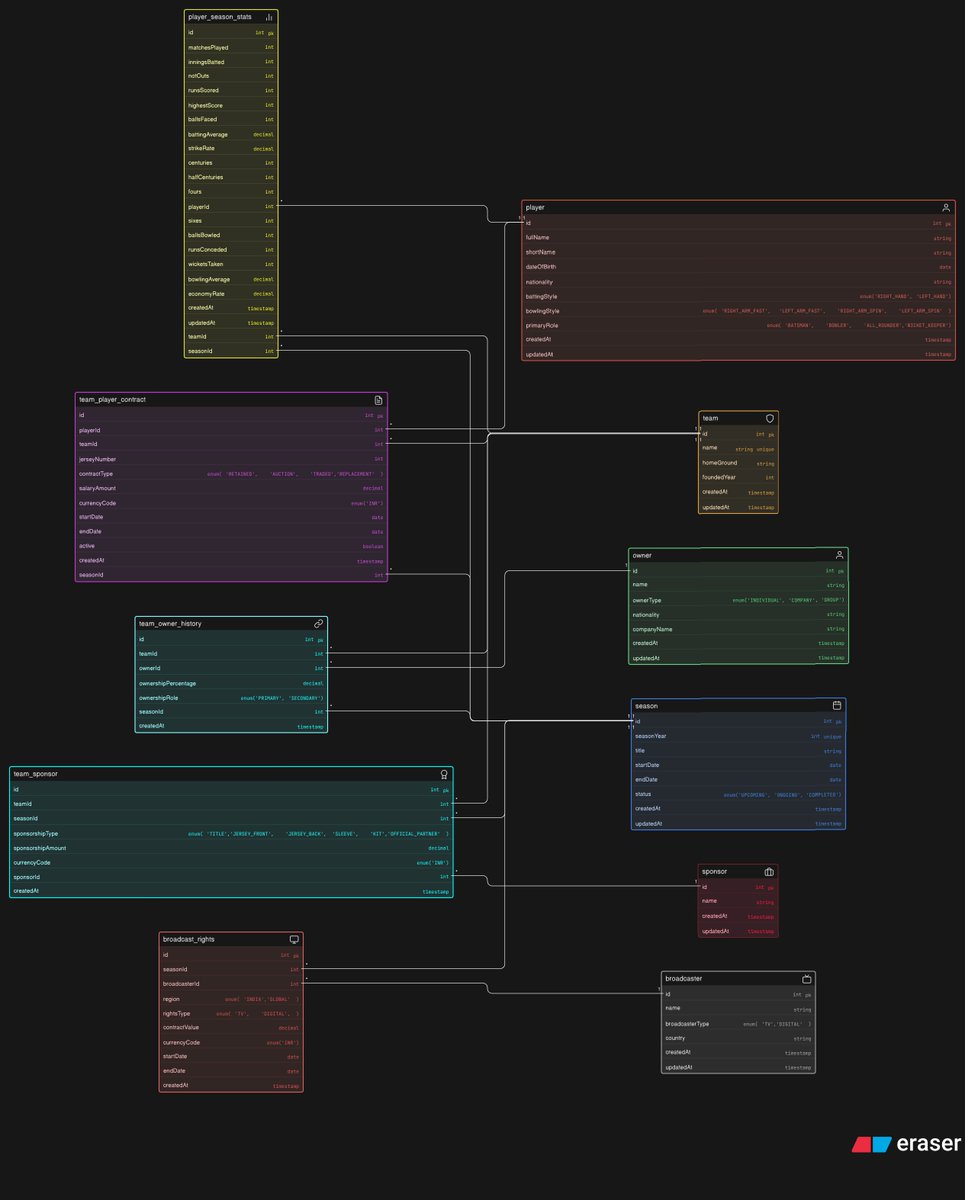Select the team_sponsor table title
Image resolution: width=965 pixels, height=1200 pixels.
coord(35,773)
